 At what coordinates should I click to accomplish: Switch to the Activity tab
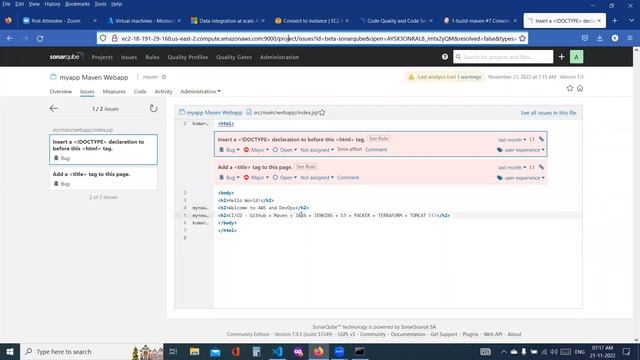163,91
